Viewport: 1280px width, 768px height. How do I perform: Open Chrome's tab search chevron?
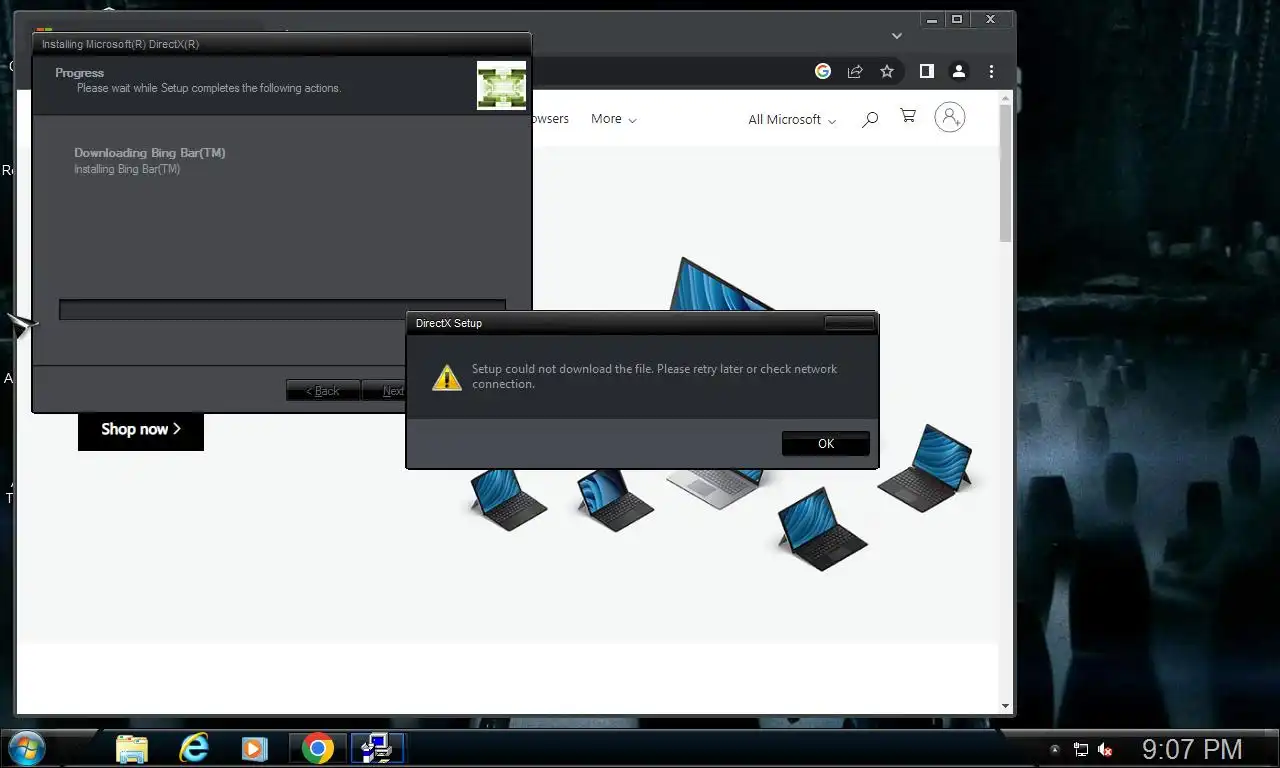click(897, 36)
